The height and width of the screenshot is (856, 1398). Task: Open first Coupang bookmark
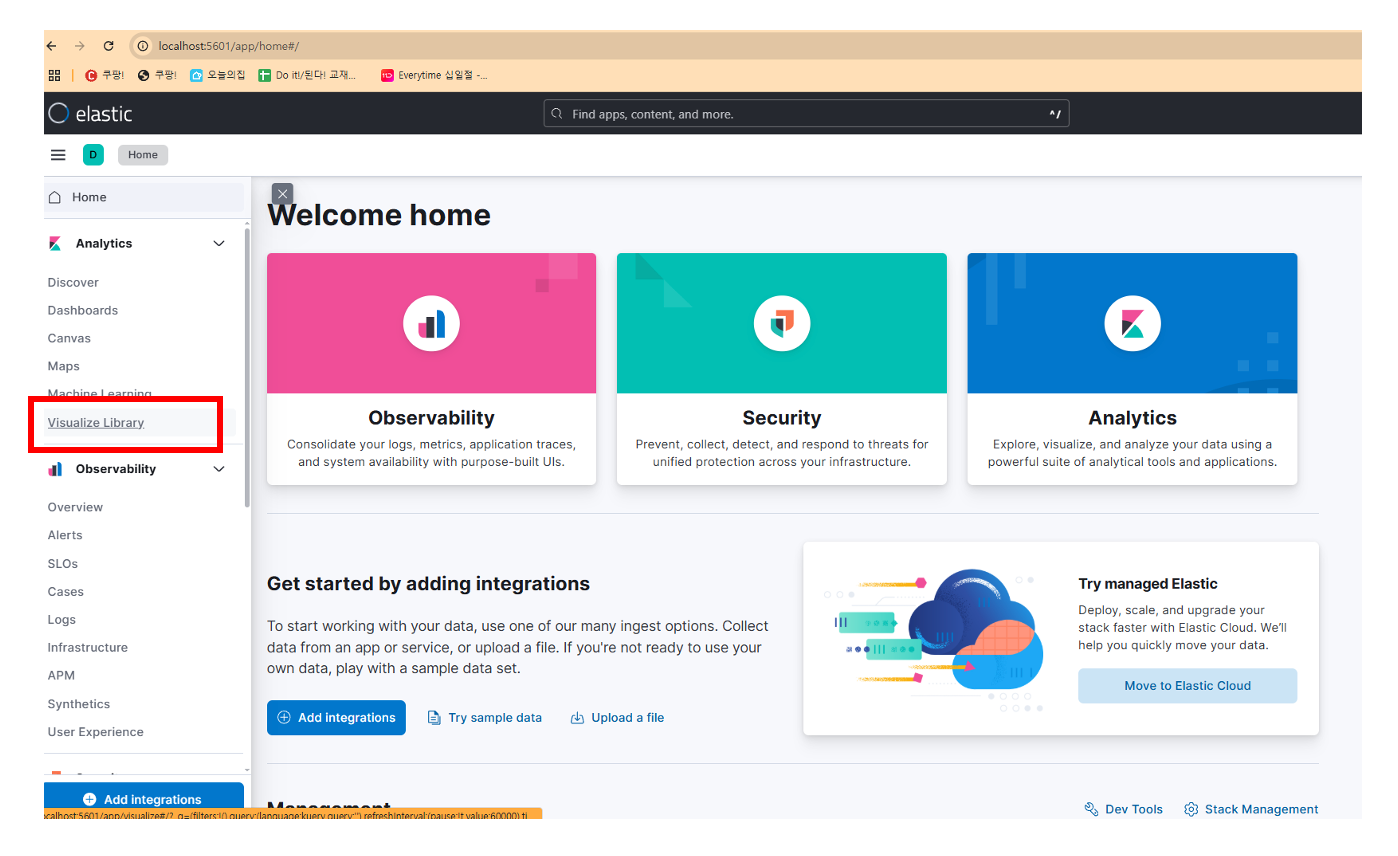click(104, 75)
